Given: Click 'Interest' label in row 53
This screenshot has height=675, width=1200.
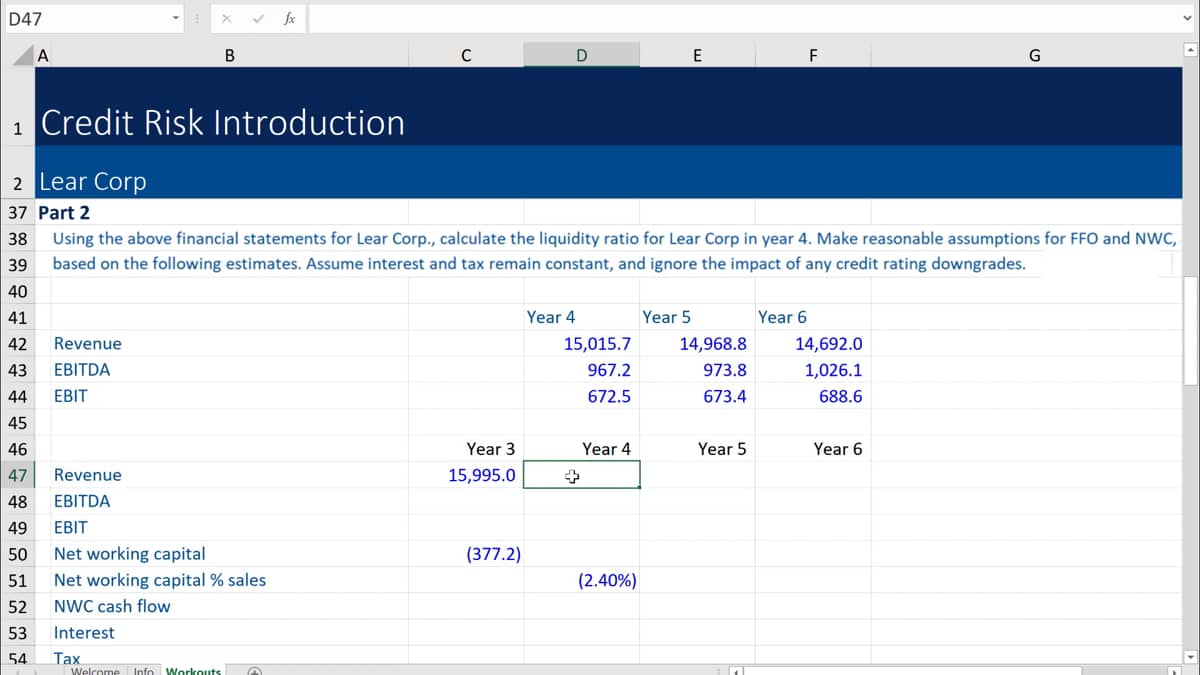Looking at the screenshot, I should pos(84,632).
